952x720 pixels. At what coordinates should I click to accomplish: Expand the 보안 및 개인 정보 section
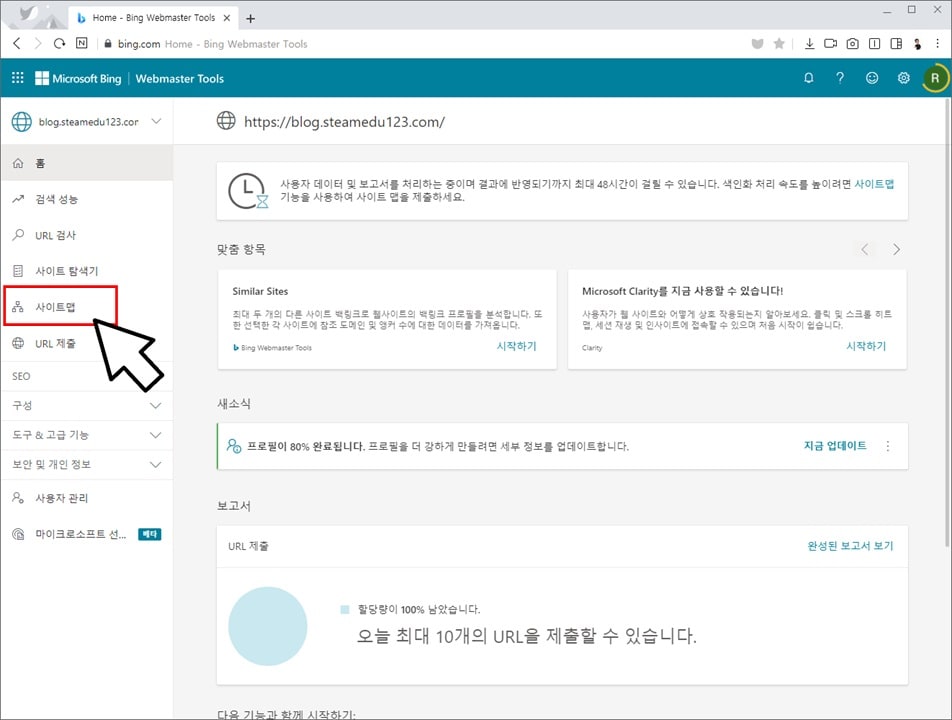tap(87, 464)
